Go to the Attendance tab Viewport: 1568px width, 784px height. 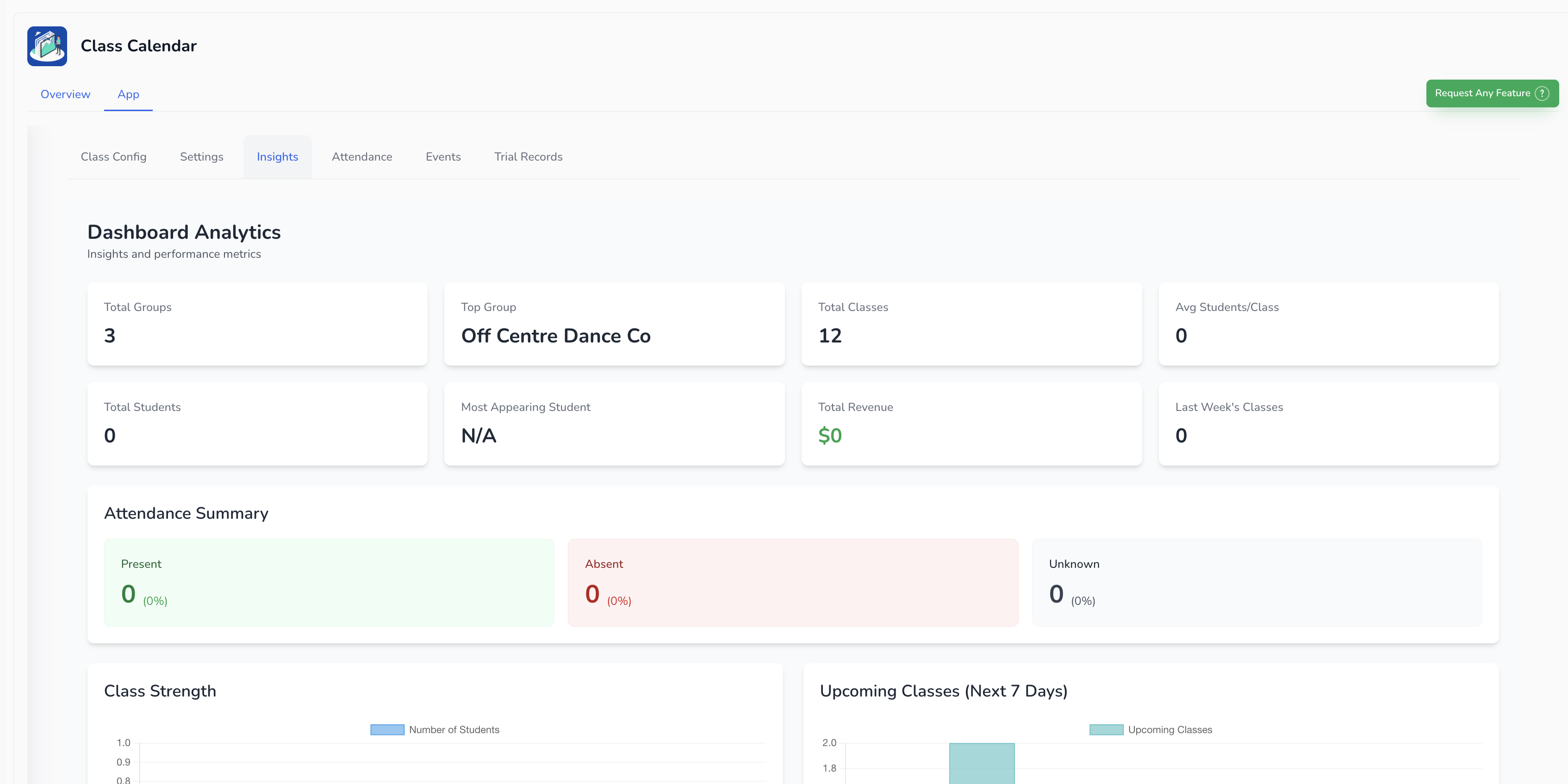(361, 157)
